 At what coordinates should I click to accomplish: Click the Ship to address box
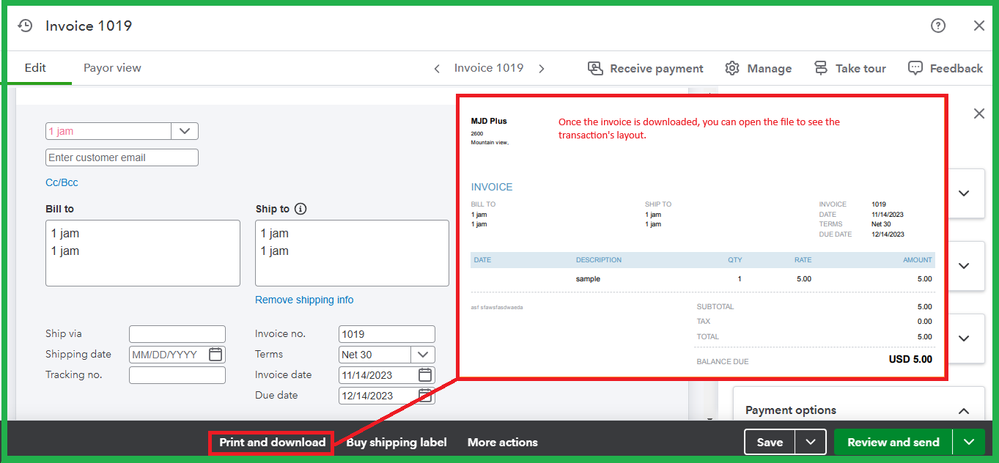point(352,253)
